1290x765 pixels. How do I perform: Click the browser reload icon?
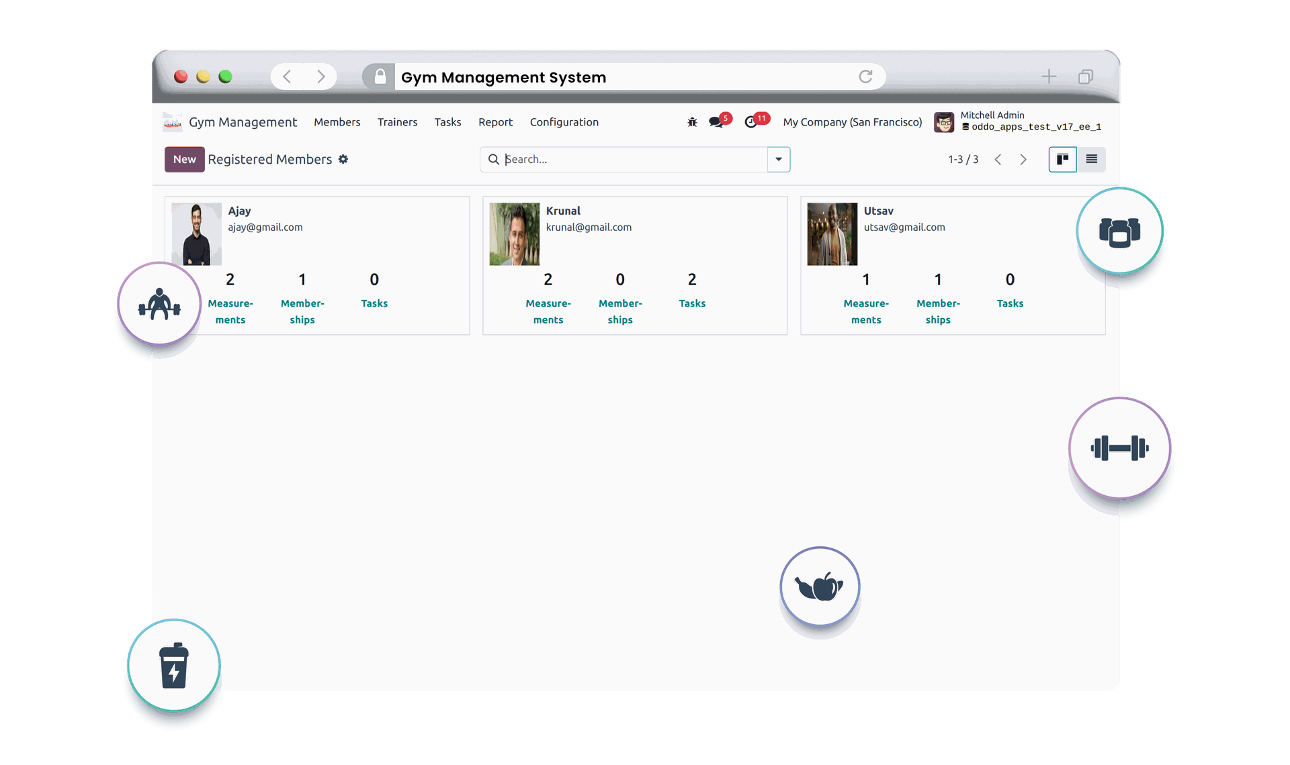866,77
